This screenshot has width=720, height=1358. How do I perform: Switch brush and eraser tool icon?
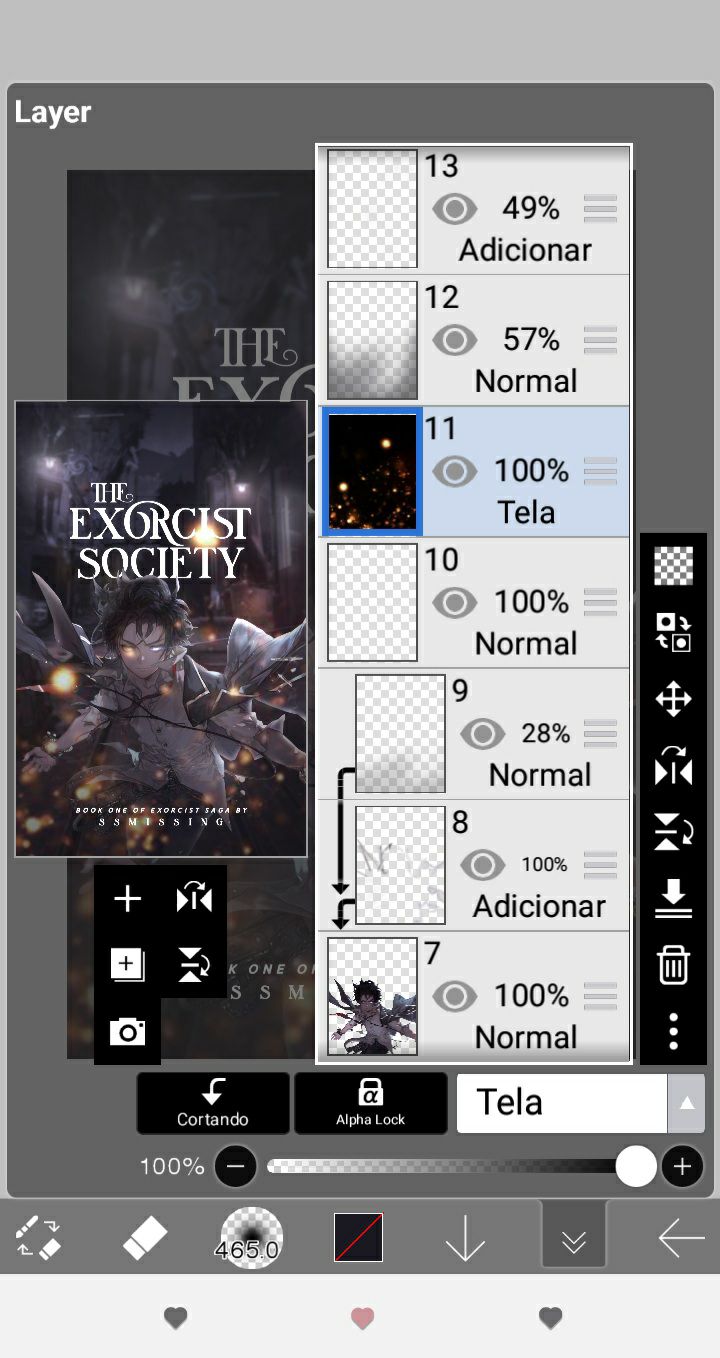coord(40,1238)
